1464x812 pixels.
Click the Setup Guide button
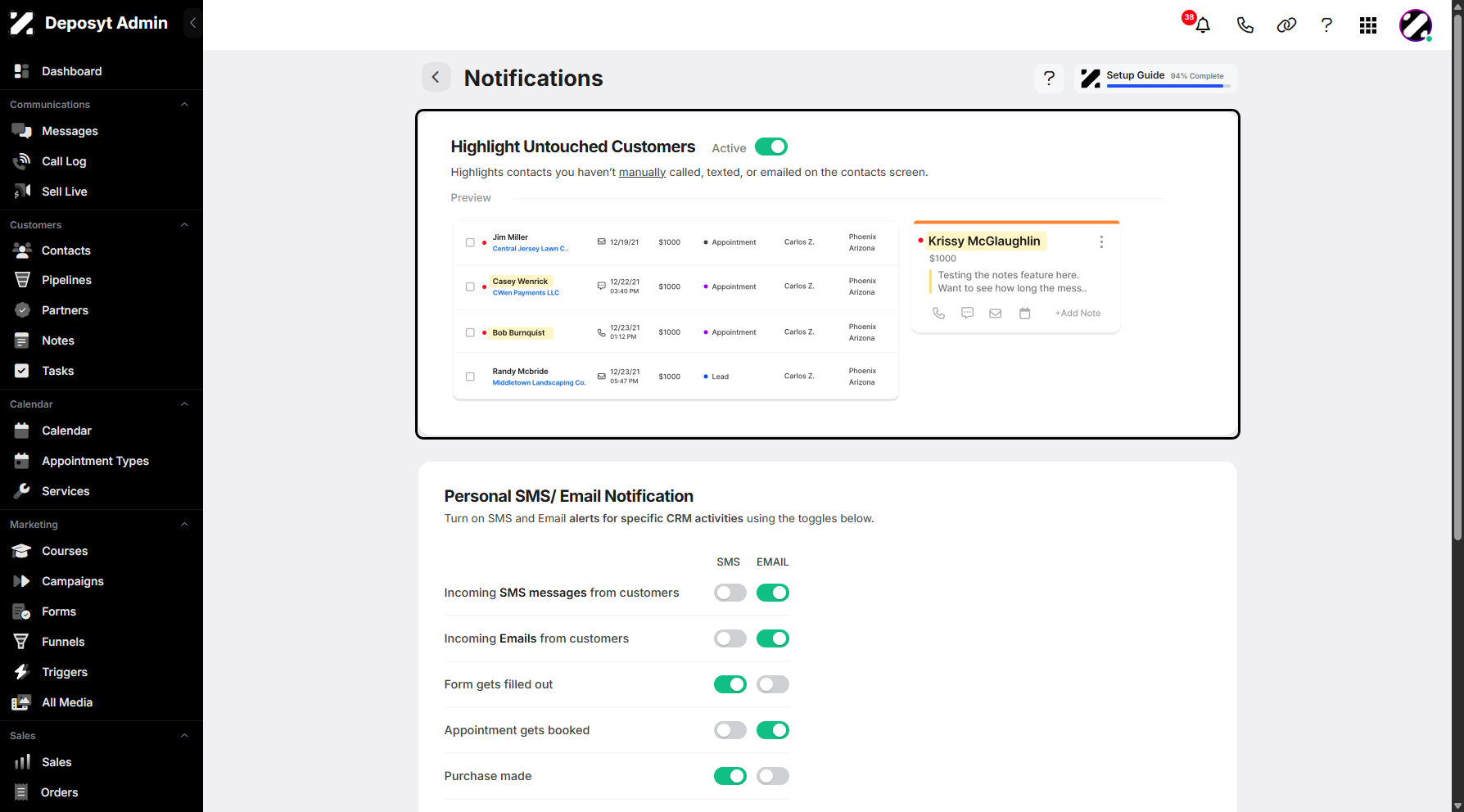click(x=1155, y=78)
